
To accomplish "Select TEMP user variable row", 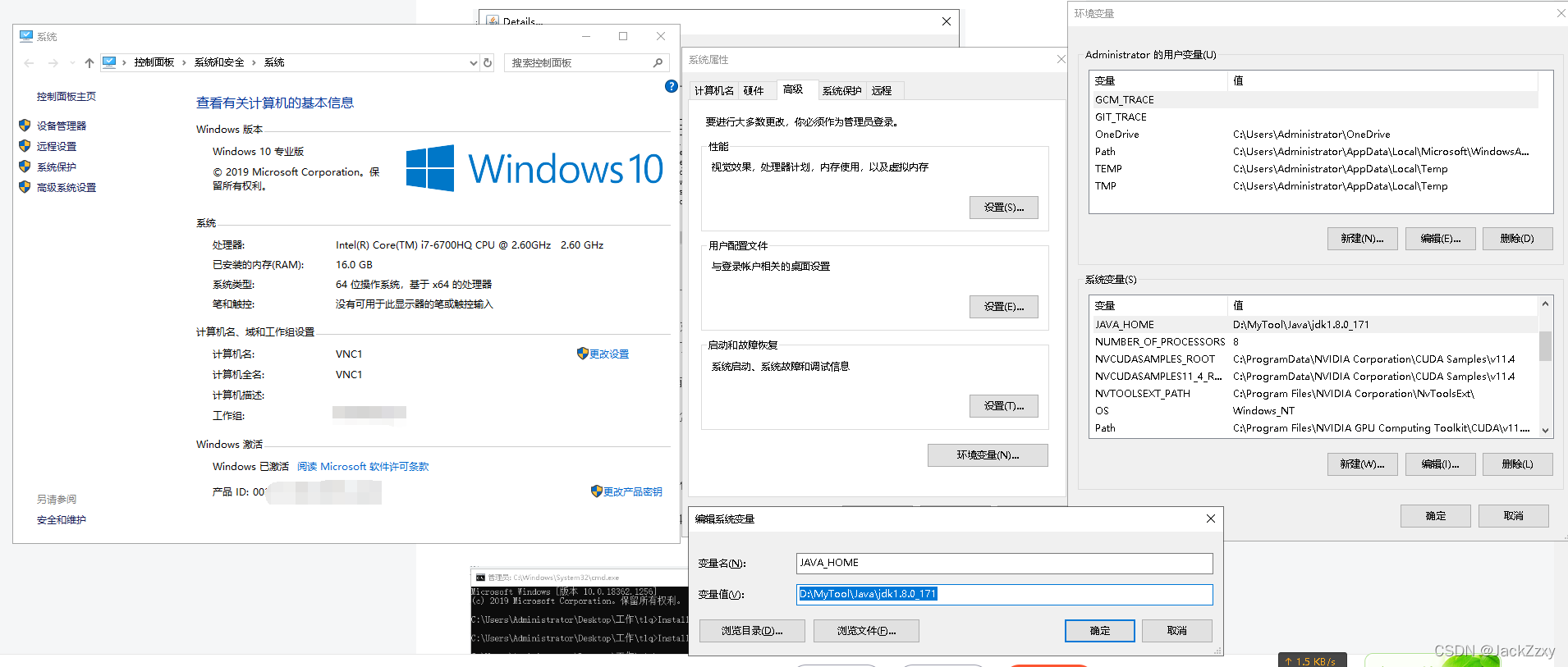I will pos(1315,169).
